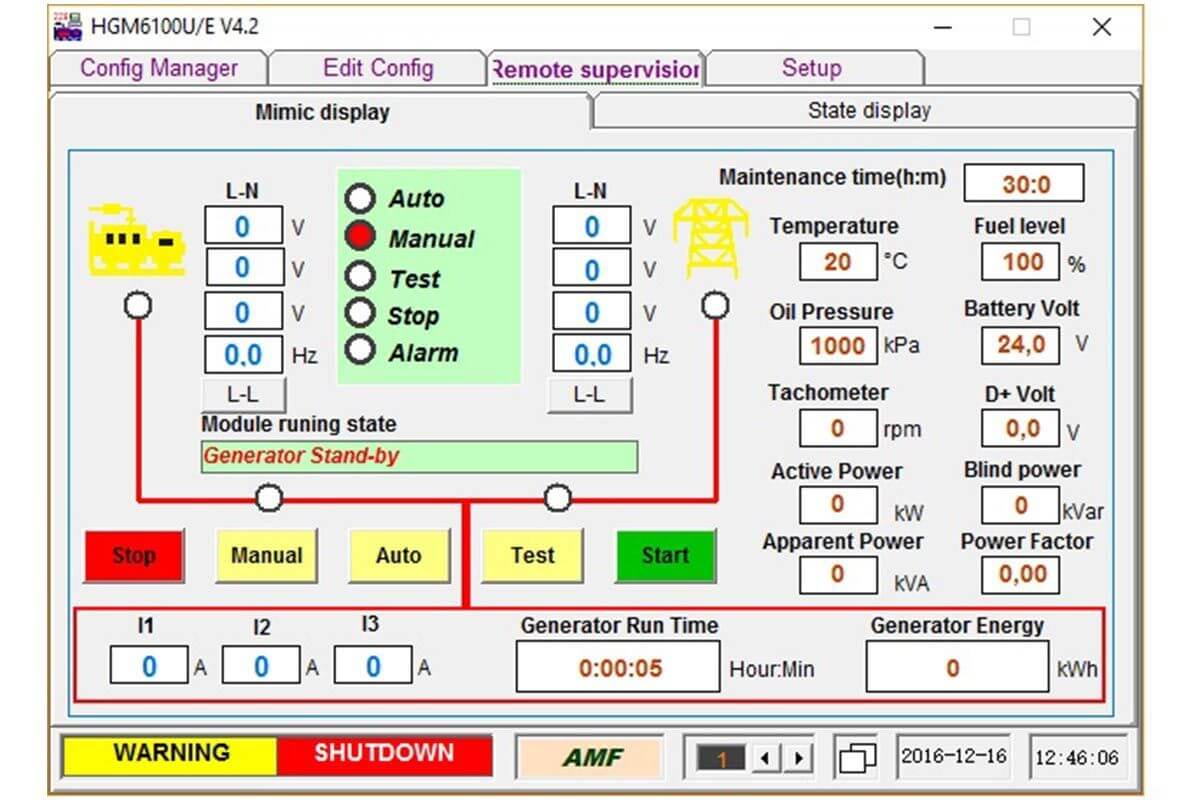Click the Maintenance time value field
Viewport: 1198px width, 800px height.
pyautogui.click(x=1024, y=184)
